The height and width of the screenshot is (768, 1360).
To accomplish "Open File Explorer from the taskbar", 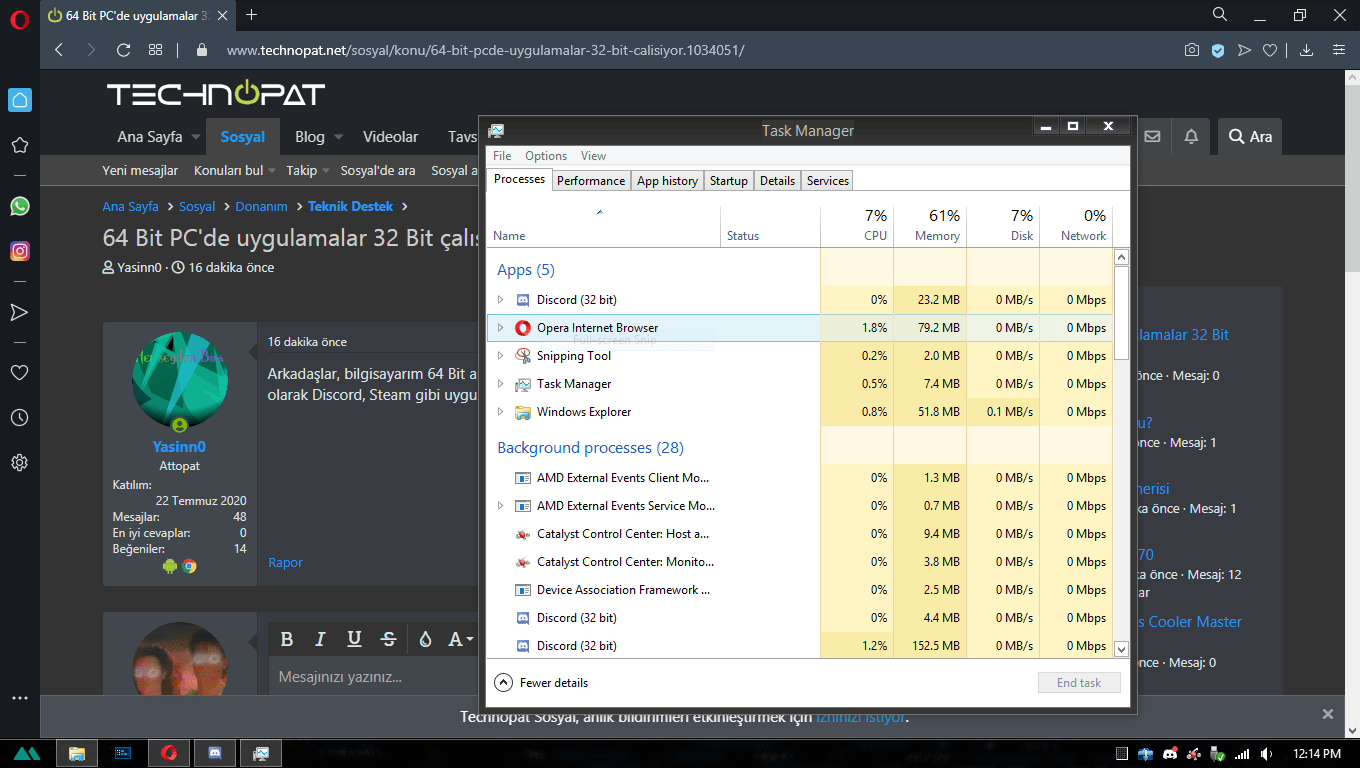I will click(76, 753).
